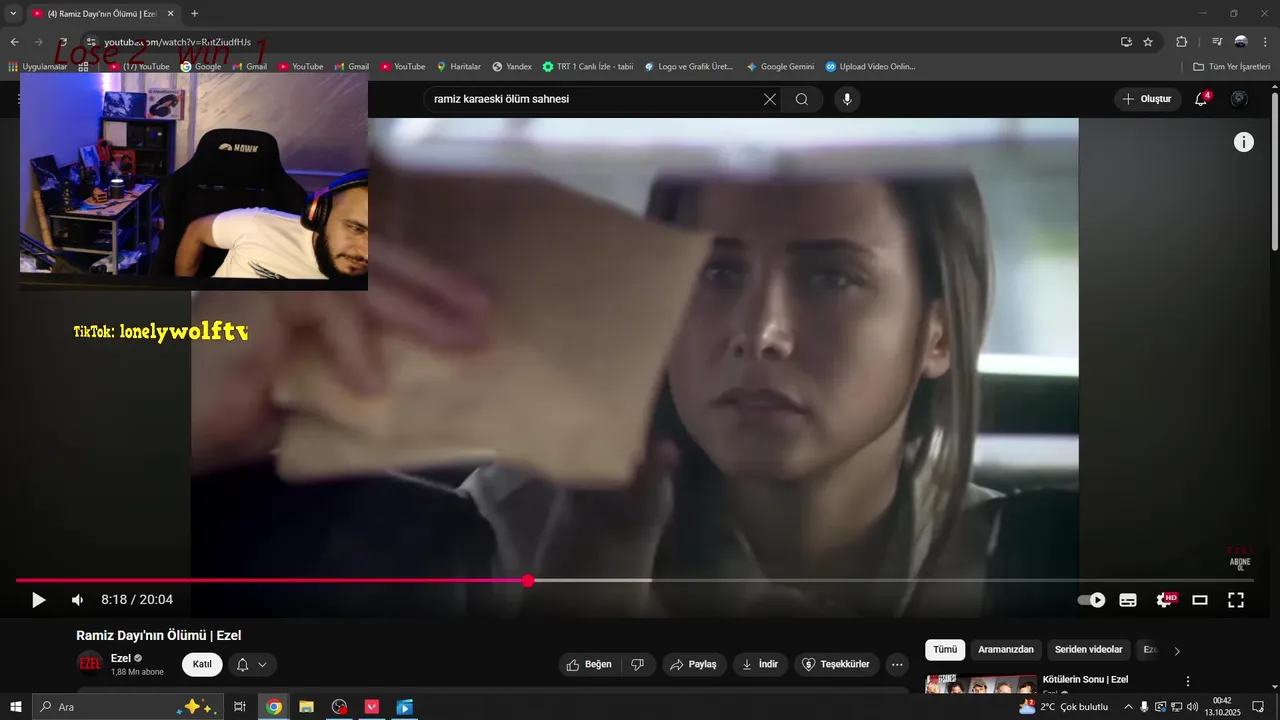Image resolution: width=1280 pixels, height=720 pixels.
Task: Open the Chrome extensions puzzle icon
Action: click(1181, 42)
